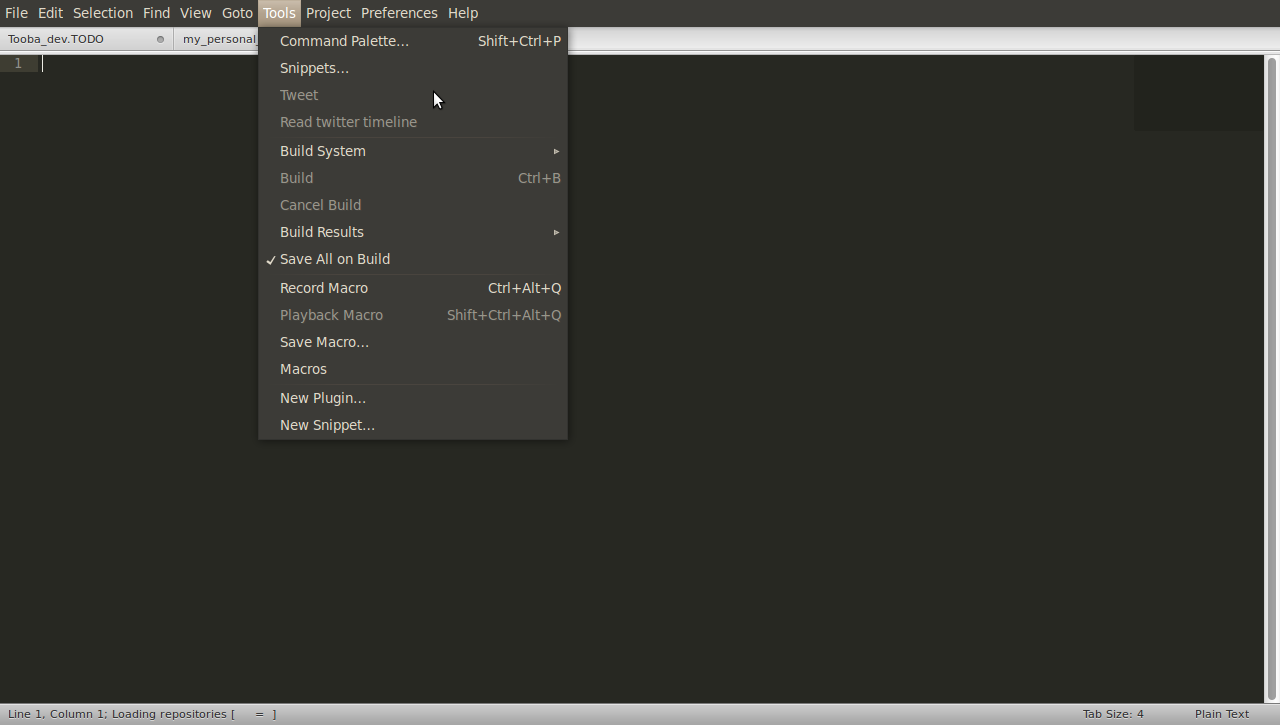Viewport: 1280px width, 725px height.
Task: Select New Plugin... entry
Action: (413, 398)
